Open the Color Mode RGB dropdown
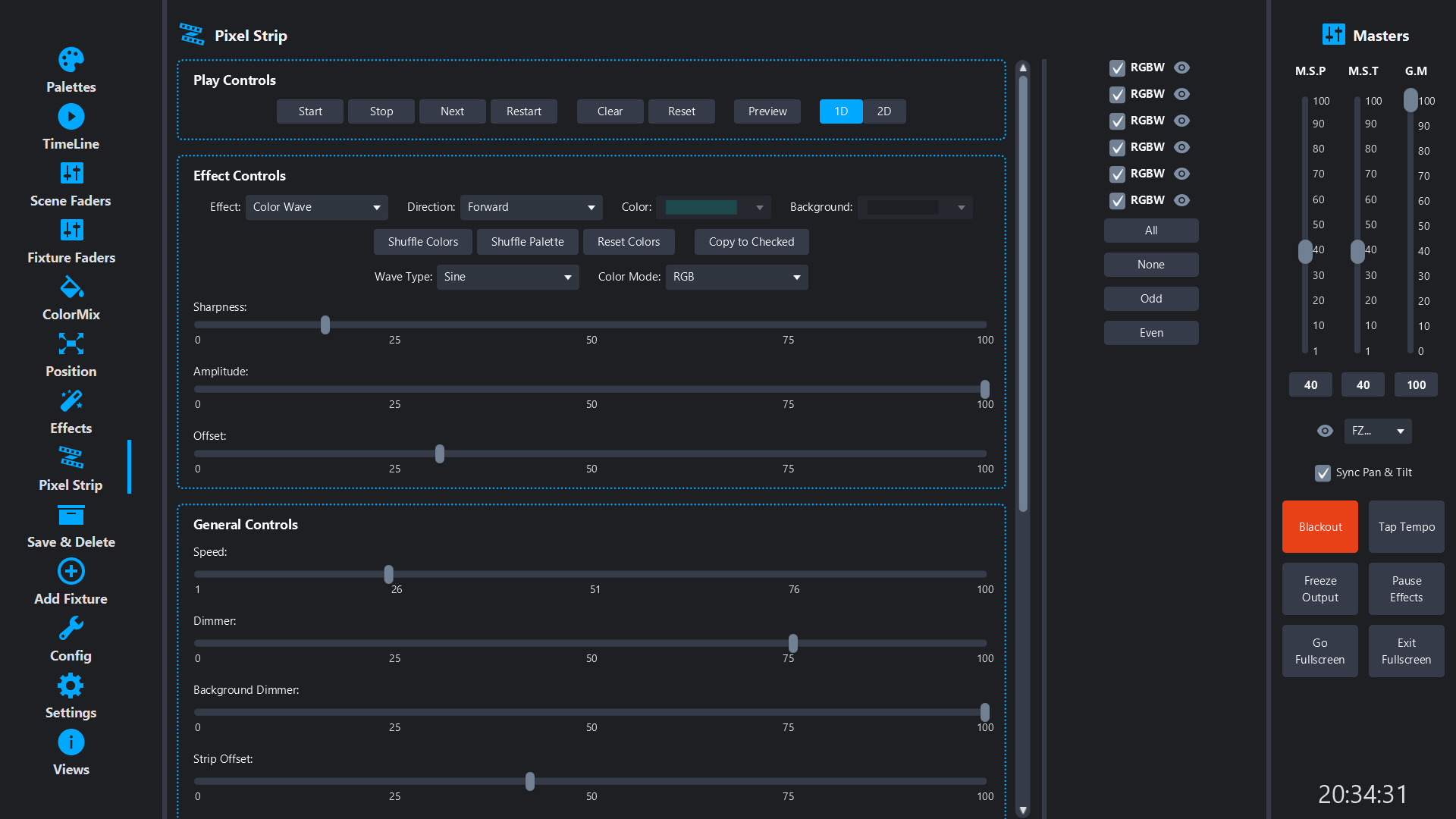 point(736,277)
